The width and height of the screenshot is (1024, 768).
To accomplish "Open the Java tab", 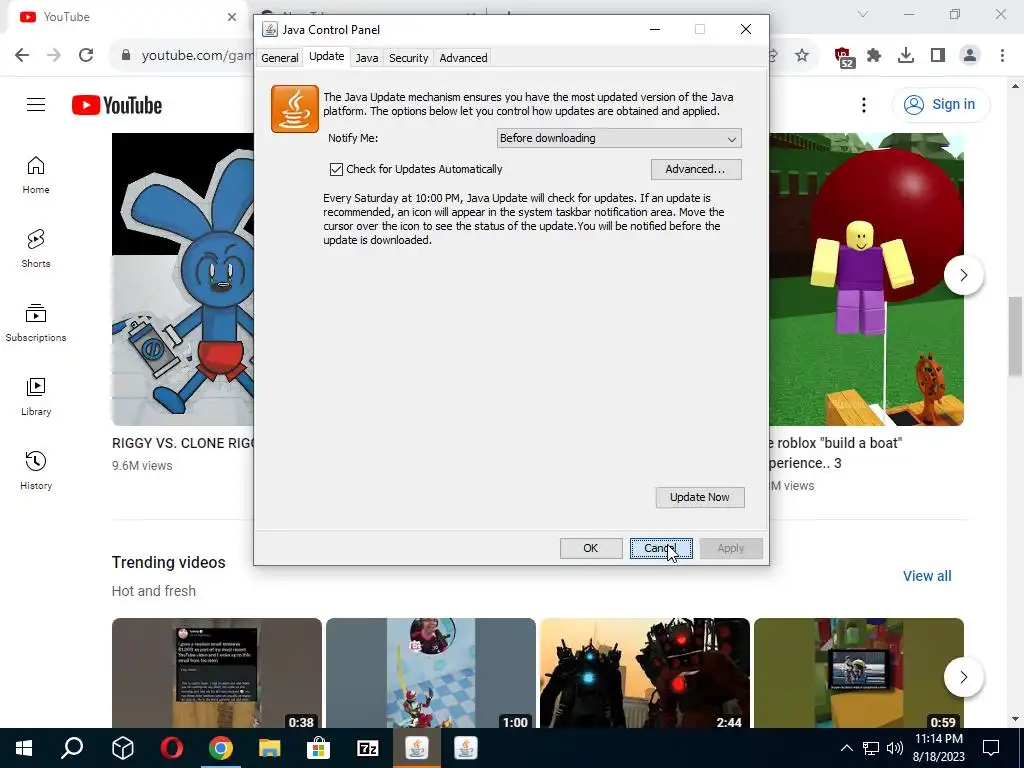I will (x=367, y=57).
